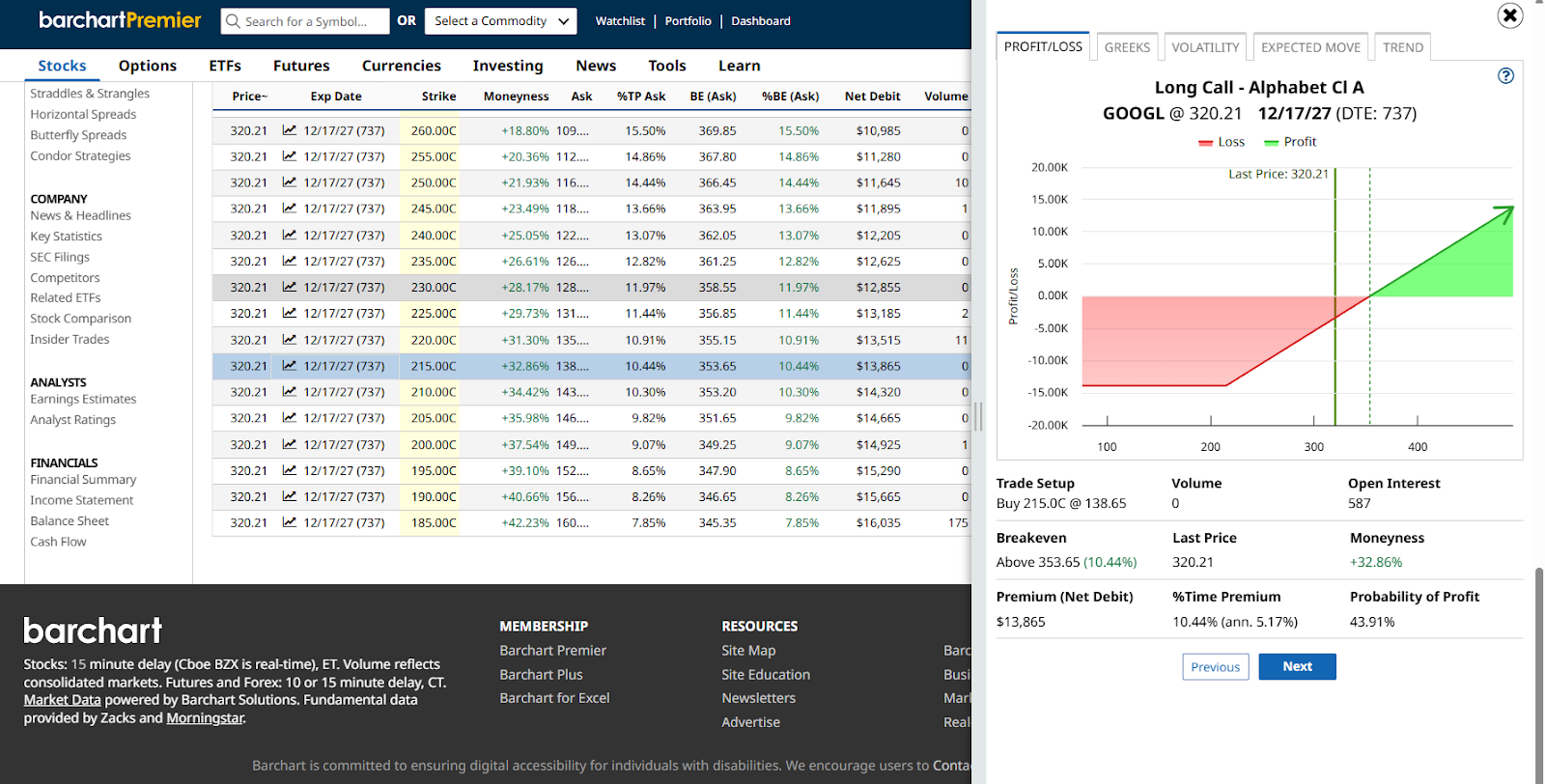
Task: Click the help question mark icon
Action: 1505,76
